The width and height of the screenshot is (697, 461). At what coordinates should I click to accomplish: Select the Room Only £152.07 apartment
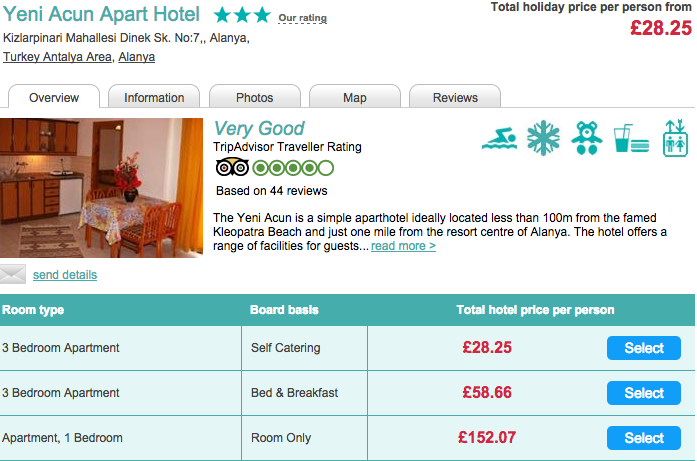pyautogui.click(x=644, y=438)
